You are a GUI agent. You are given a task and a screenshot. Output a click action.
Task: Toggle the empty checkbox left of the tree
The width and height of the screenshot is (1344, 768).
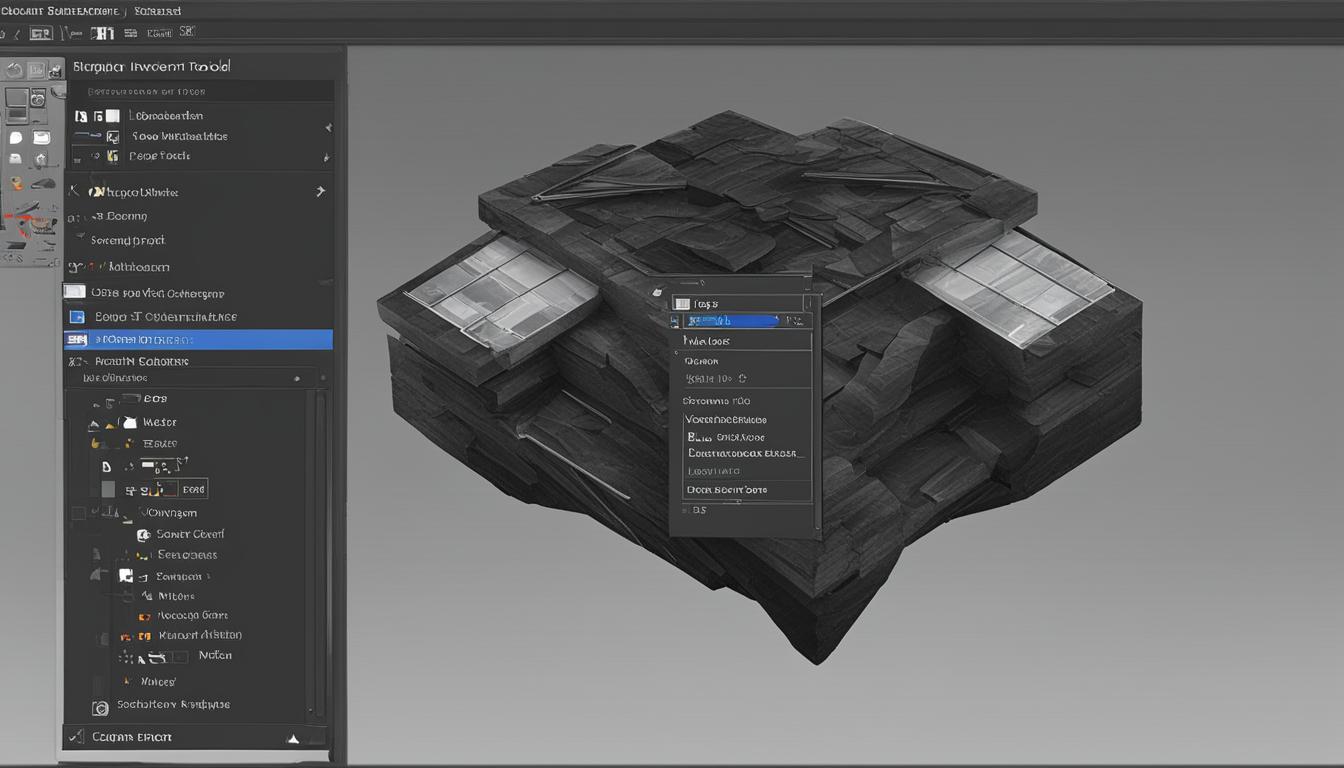(78, 513)
